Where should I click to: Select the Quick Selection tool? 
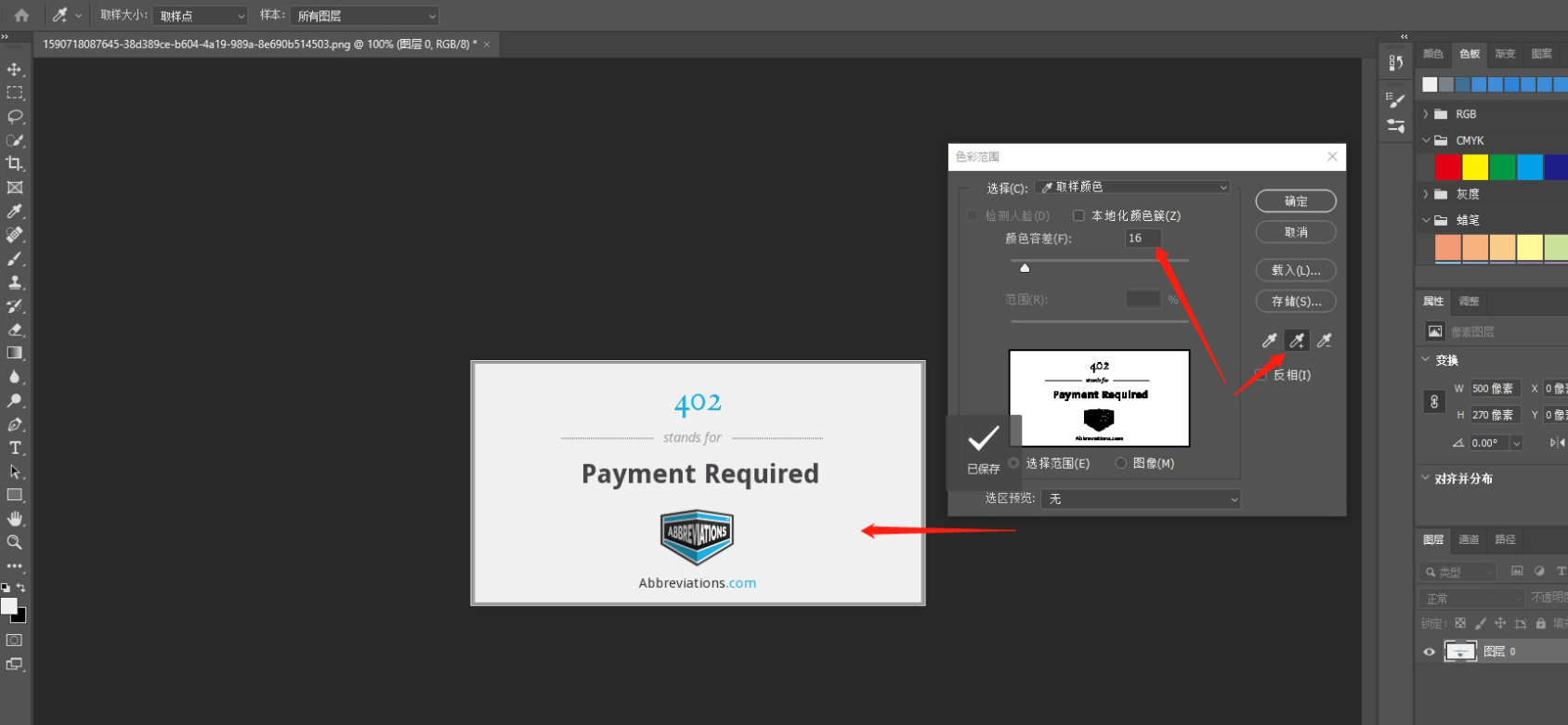15,140
